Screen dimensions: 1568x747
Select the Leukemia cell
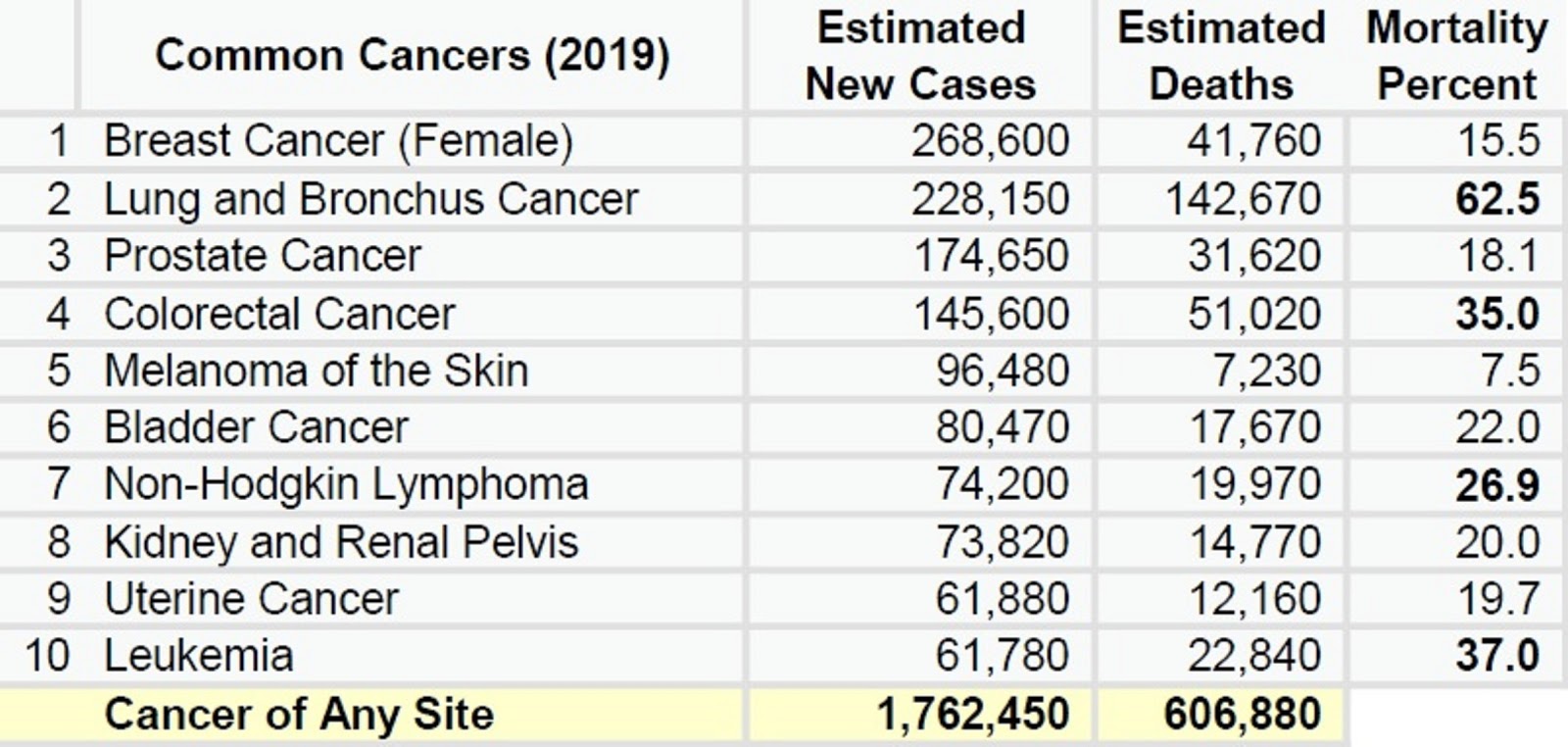tap(199, 656)
